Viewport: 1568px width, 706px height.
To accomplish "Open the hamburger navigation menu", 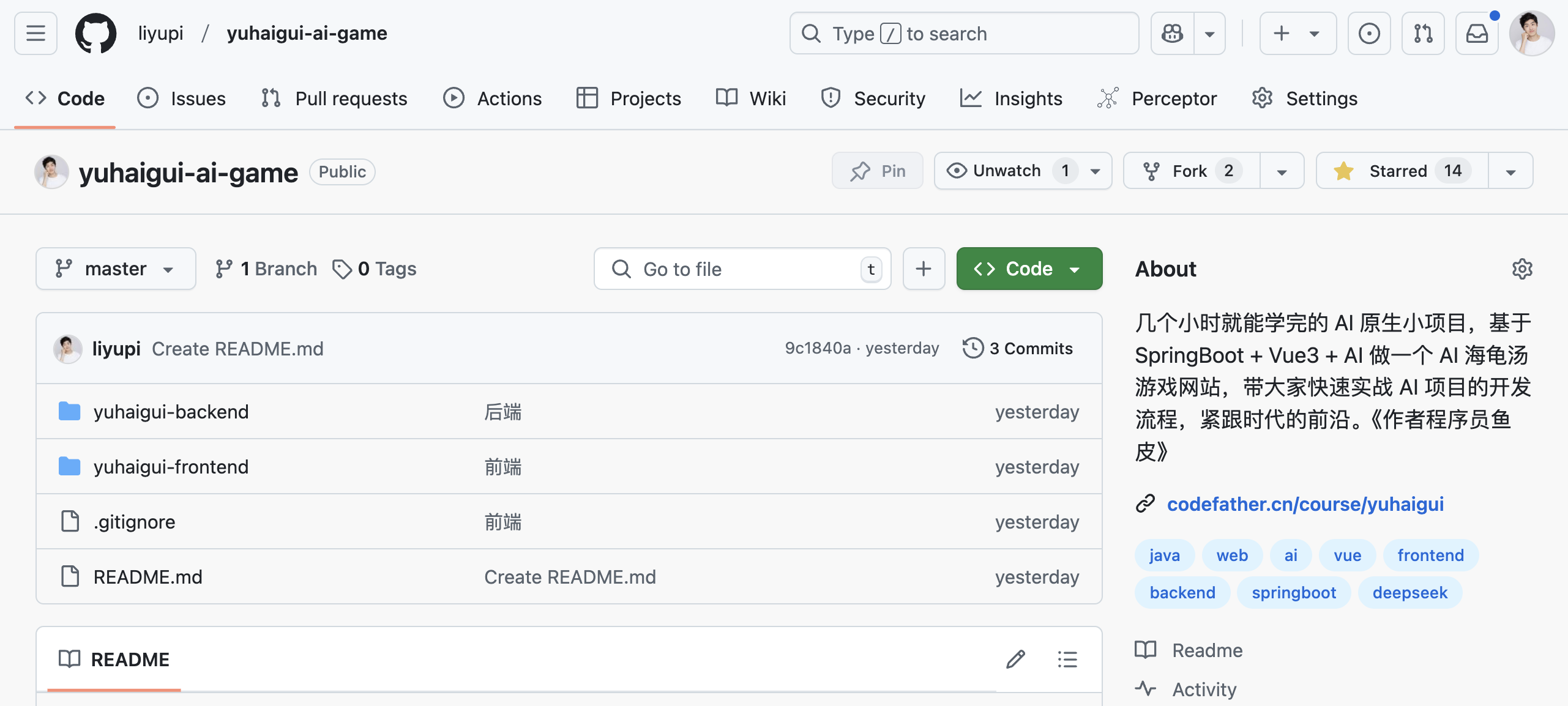I will (x=35, y=34).
